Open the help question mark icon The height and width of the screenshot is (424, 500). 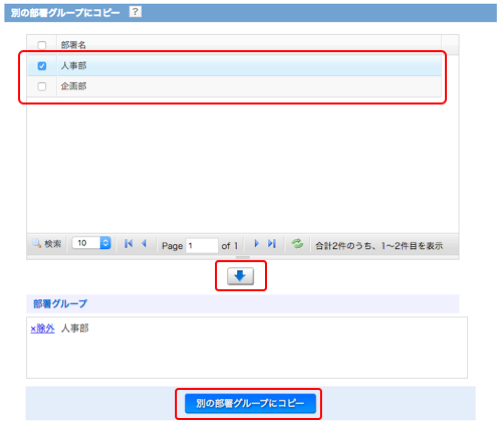click(x=135, y=12)
